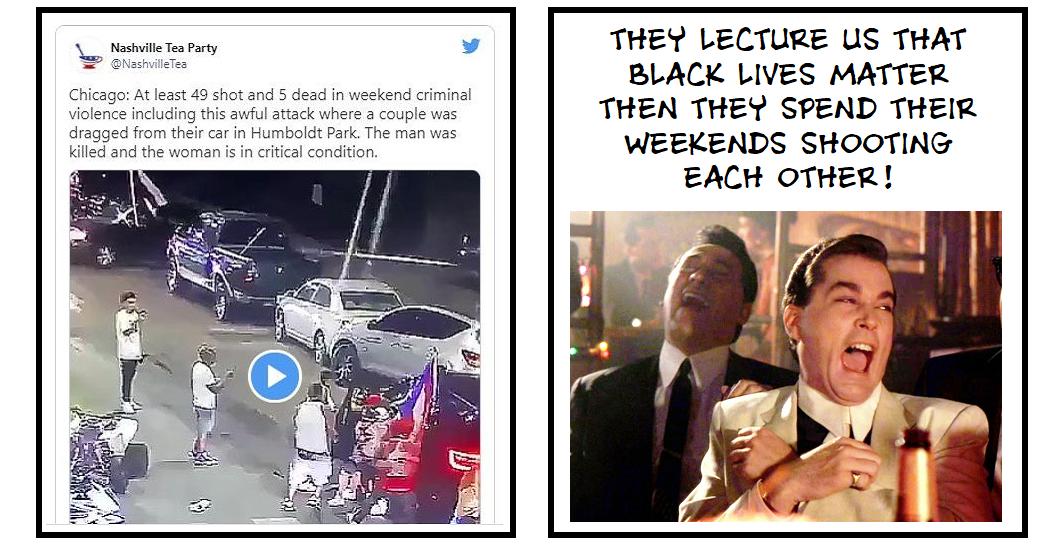Click the @NashvilleTea handle

[x=149, y=64]
